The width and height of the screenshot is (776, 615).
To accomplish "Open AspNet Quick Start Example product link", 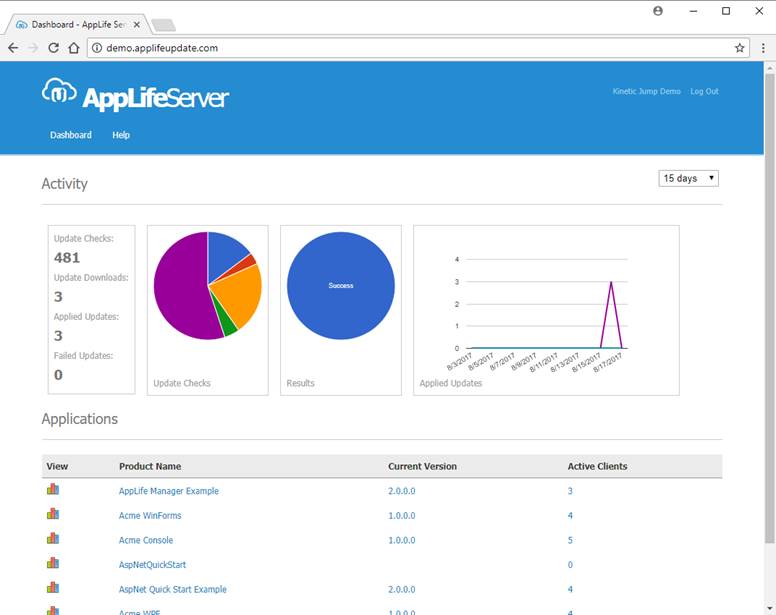I will tap(173, 589).
